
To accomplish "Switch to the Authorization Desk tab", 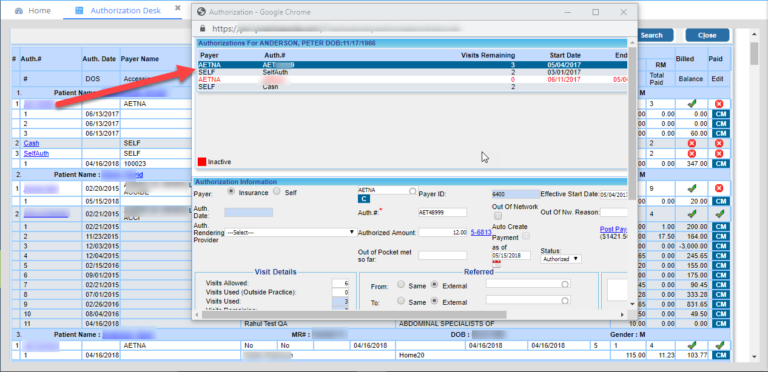I will point(119,10).
